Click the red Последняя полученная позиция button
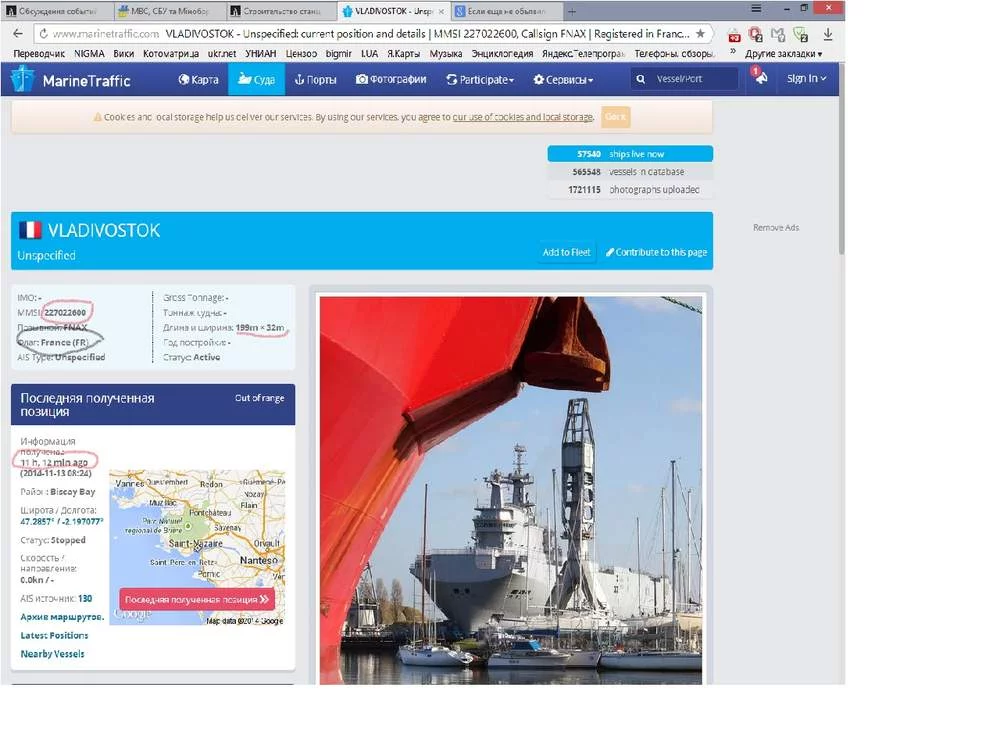1000x752 pixels. coord(197,600)
